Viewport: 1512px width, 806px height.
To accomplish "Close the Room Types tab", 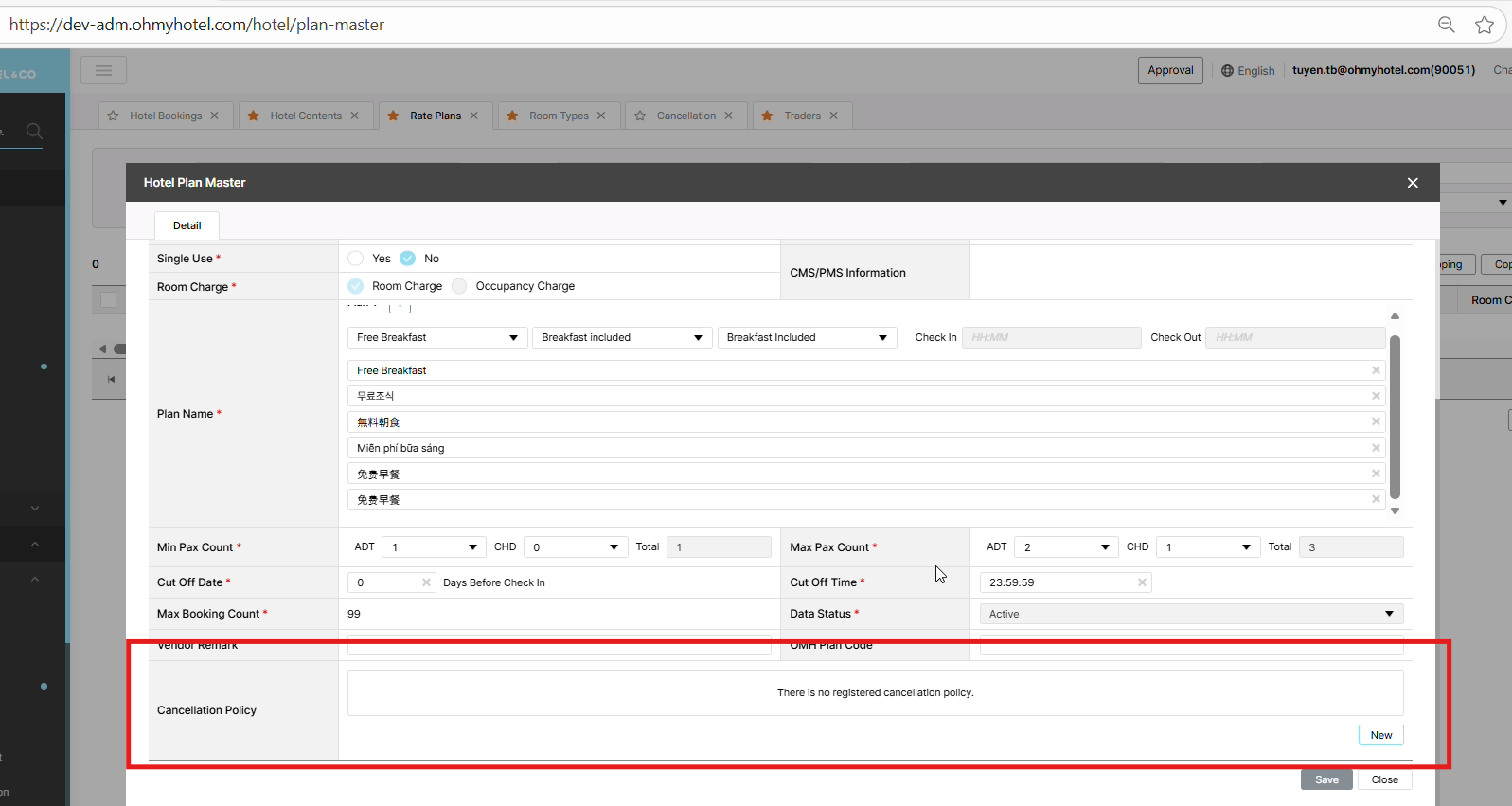I will pos(601,116).
